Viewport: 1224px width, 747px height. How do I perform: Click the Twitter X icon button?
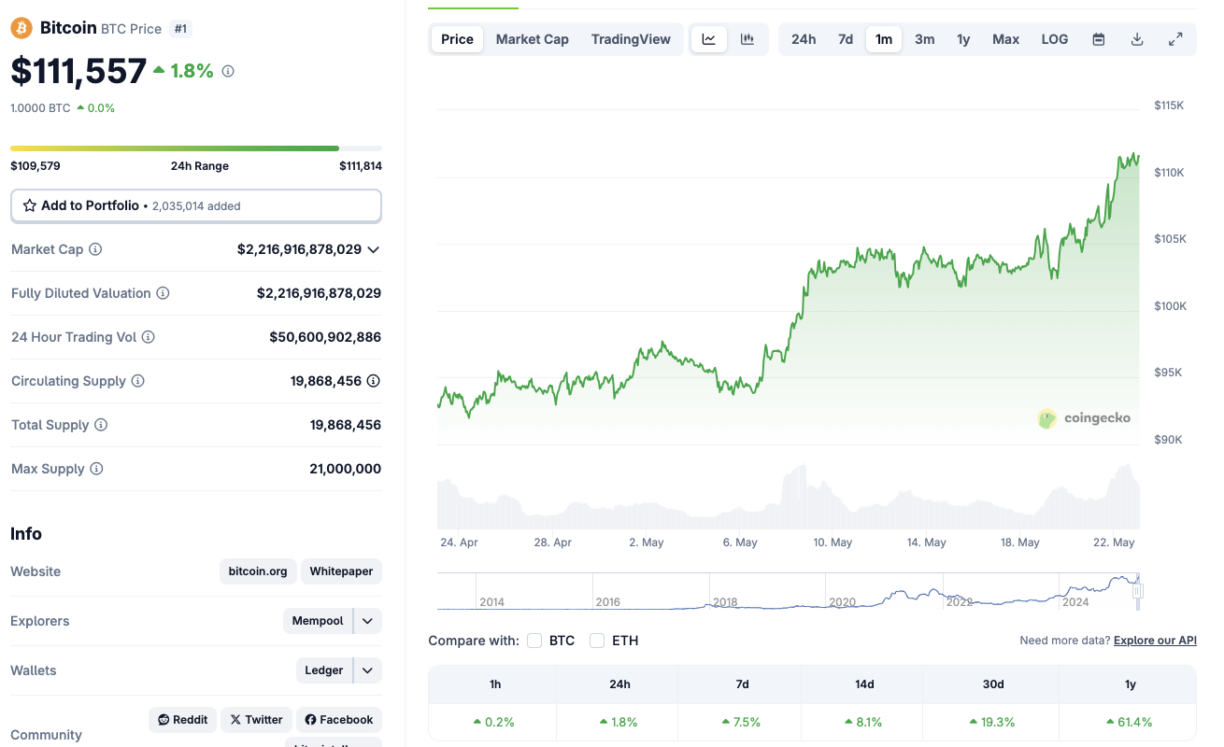click(x=256, y=719)
